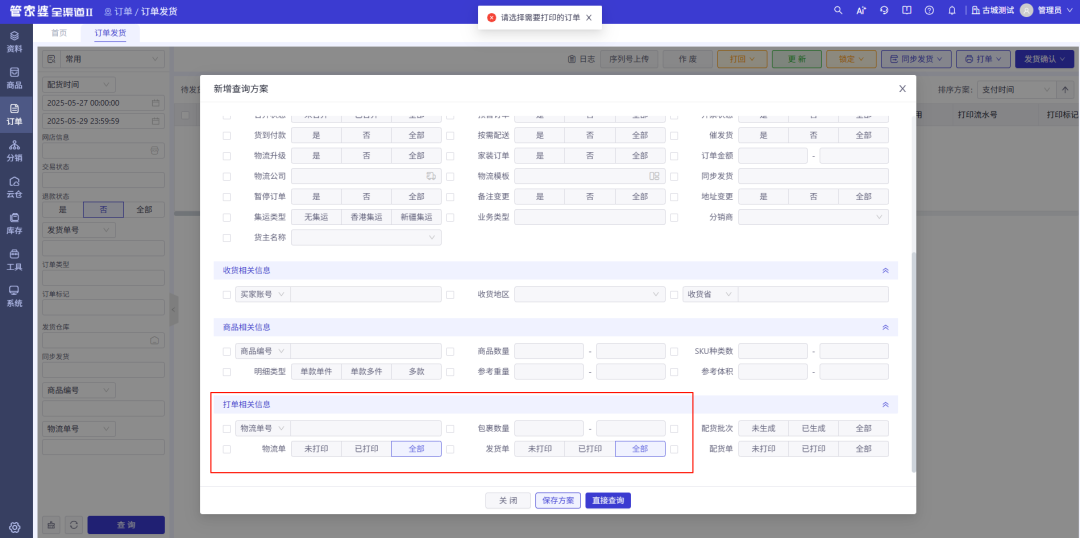
Task: Select 已打印 for the 发货单 filter
Action: tap(589, 450)
